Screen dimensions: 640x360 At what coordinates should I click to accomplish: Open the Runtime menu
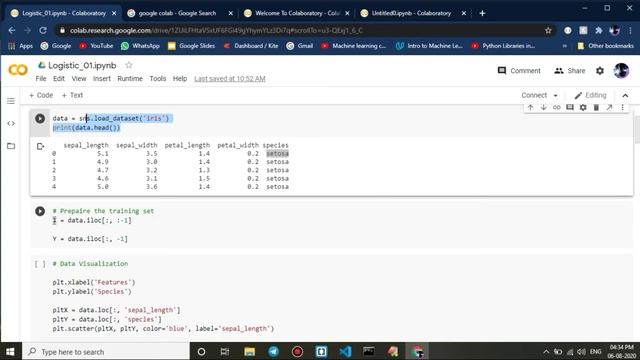130,79
